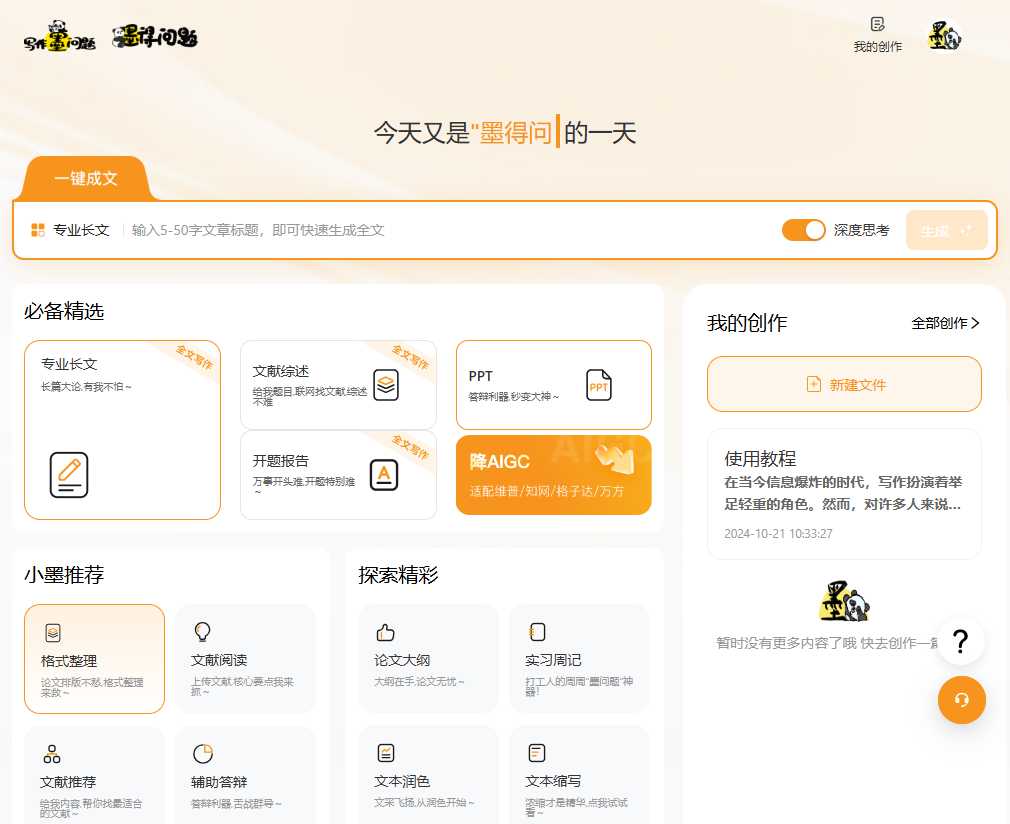Click the 我的创作 document icon at top right
Screen dimensions: 1010x824
(x=876, y=22)
